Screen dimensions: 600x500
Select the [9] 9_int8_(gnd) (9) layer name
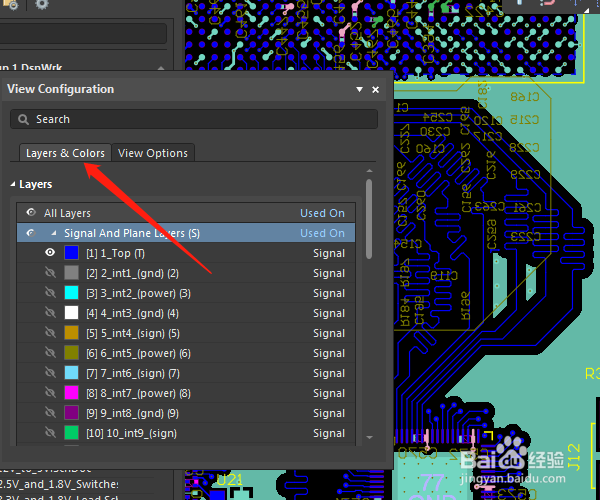pyautogui.click(x=132, y=413)
